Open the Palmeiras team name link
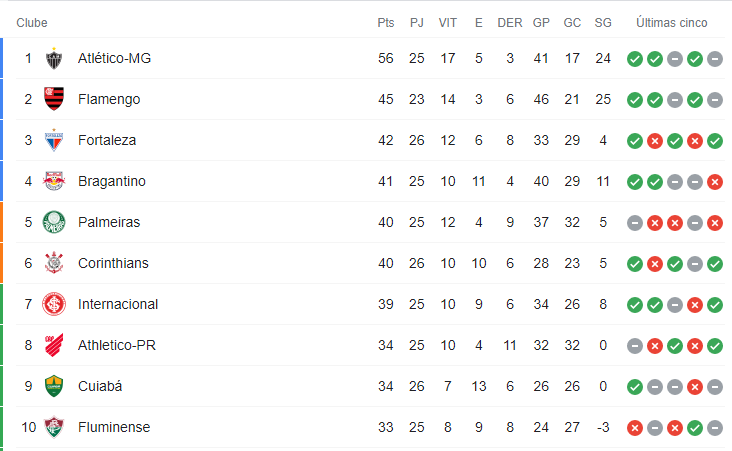732x451 pixels. click(109, 222)
